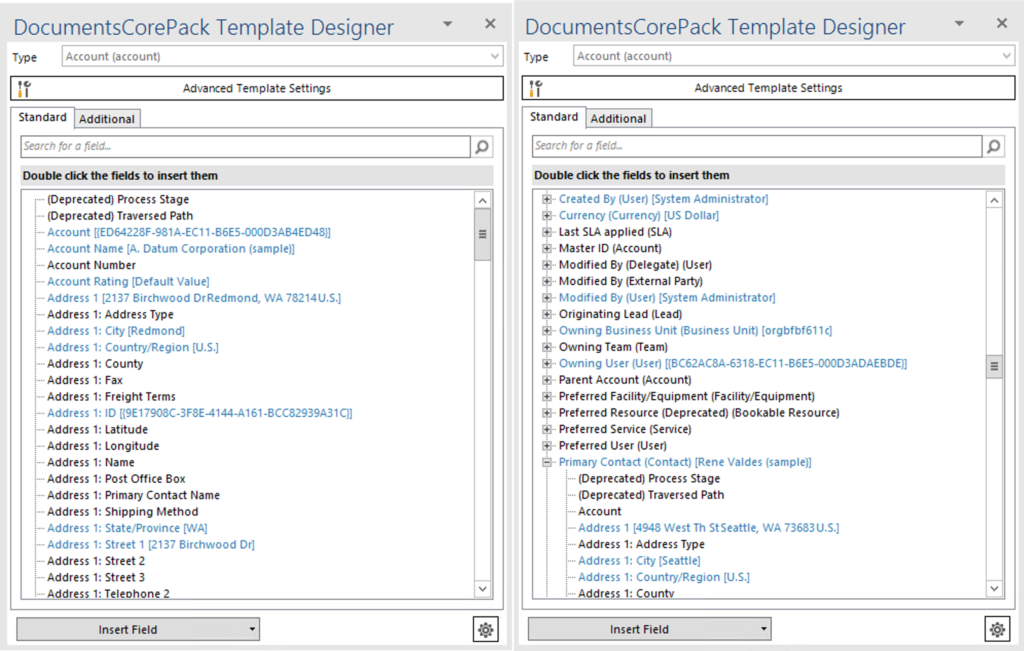Open the settings gear icon in the left panel
Viewport: 1024px width, 651px height.
click(486, 629)
